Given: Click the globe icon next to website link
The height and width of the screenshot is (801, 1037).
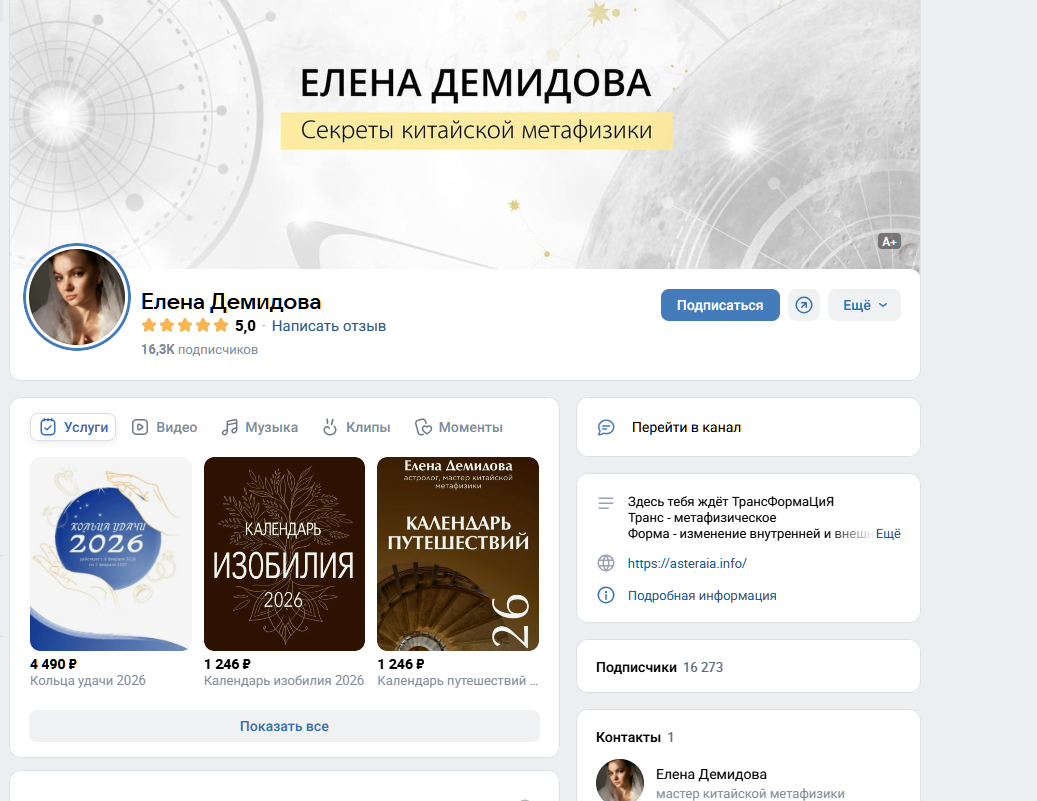Looking at the screenshot, I should (x=606, y=563).
